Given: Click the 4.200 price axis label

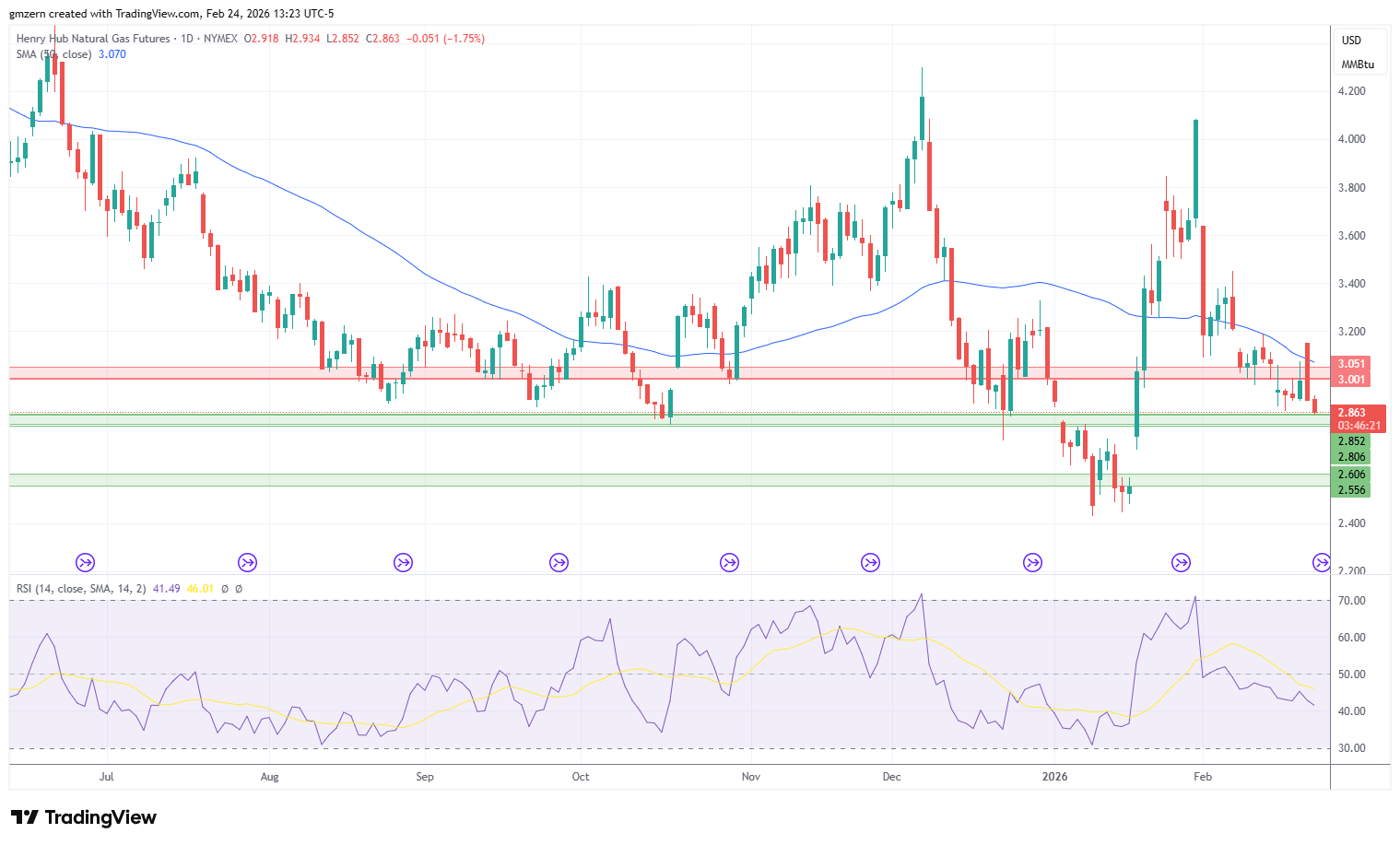Looking at the screenshot, I should pos(1351,91).
